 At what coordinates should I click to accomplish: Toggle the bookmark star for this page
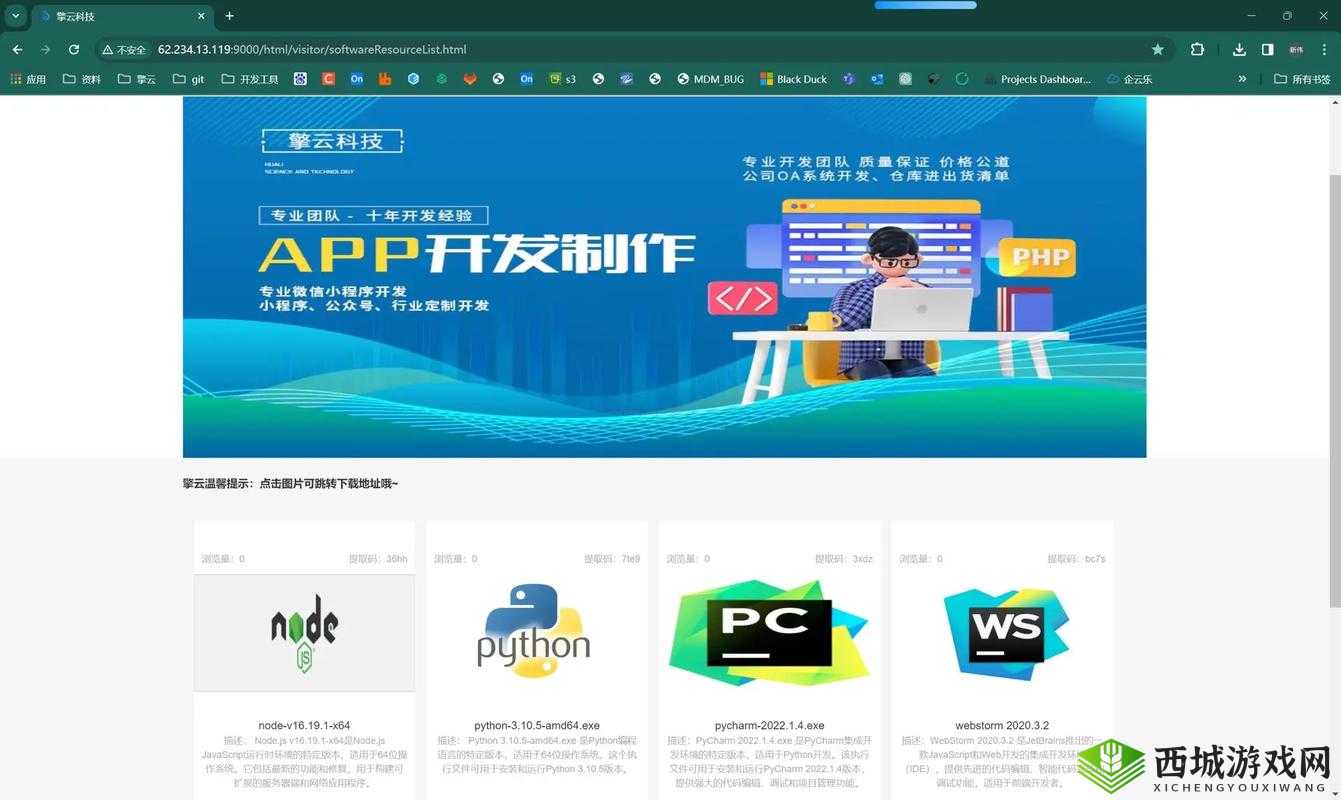coord(1157,49)
